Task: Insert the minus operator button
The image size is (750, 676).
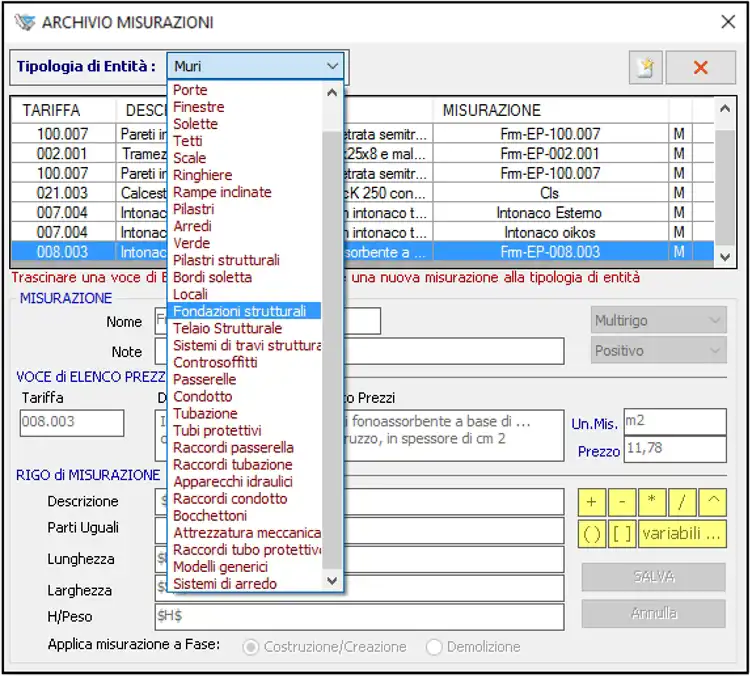Action: point(622,502)
